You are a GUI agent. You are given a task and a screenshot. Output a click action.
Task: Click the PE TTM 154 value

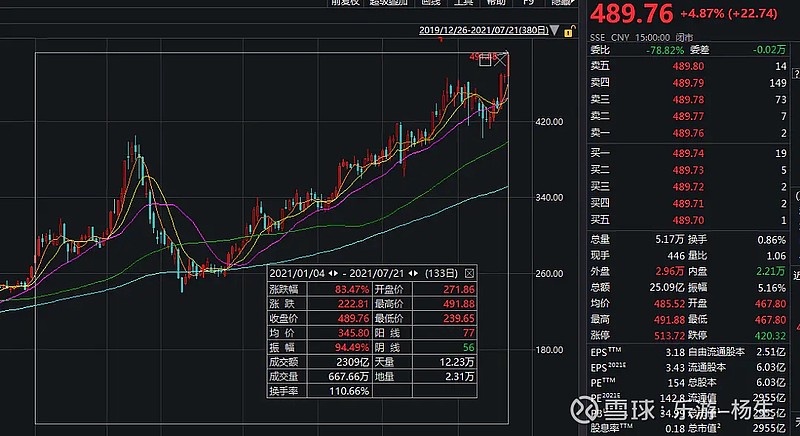pyautogui.click(x=676, y=382)
